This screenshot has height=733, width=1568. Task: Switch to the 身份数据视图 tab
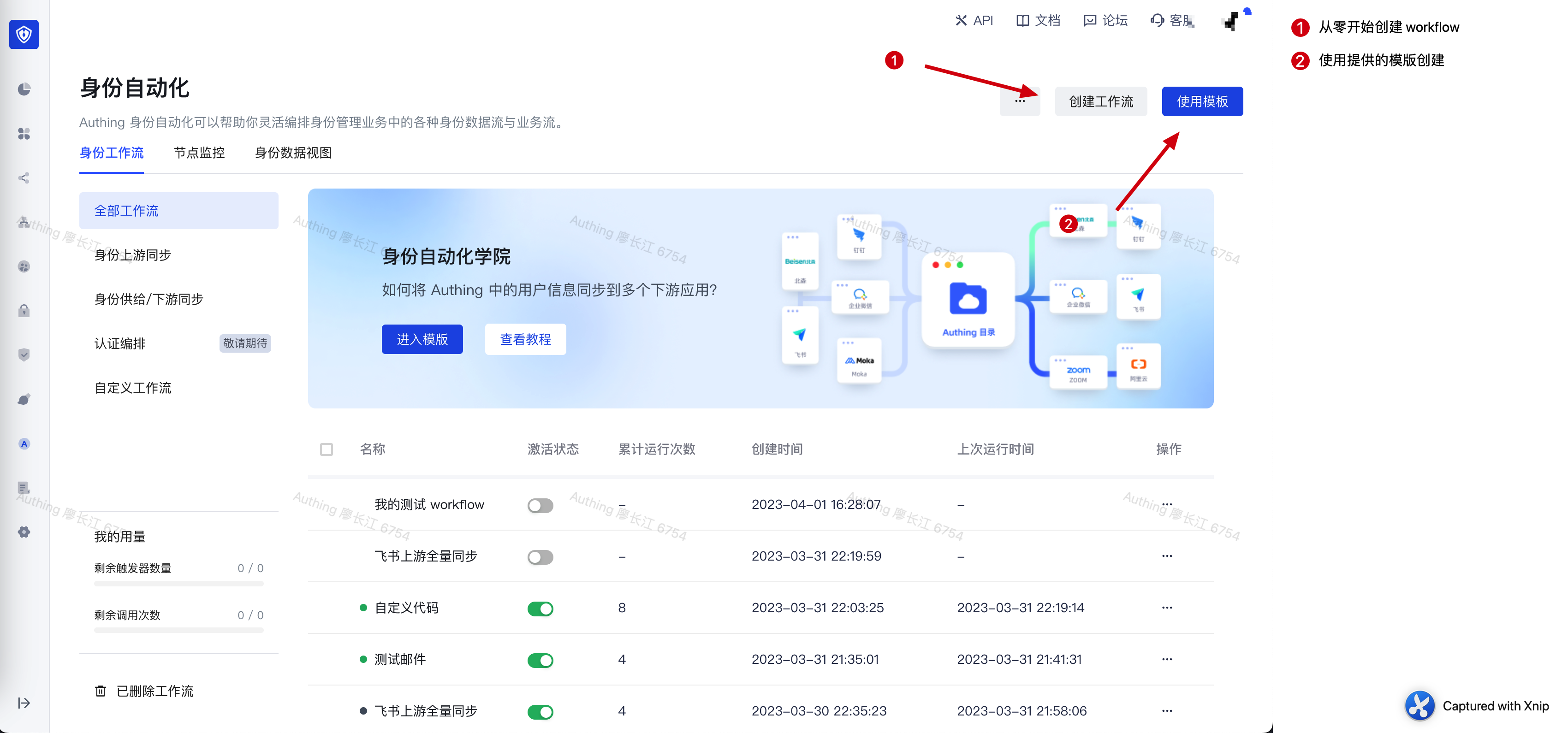pos(293,154)
